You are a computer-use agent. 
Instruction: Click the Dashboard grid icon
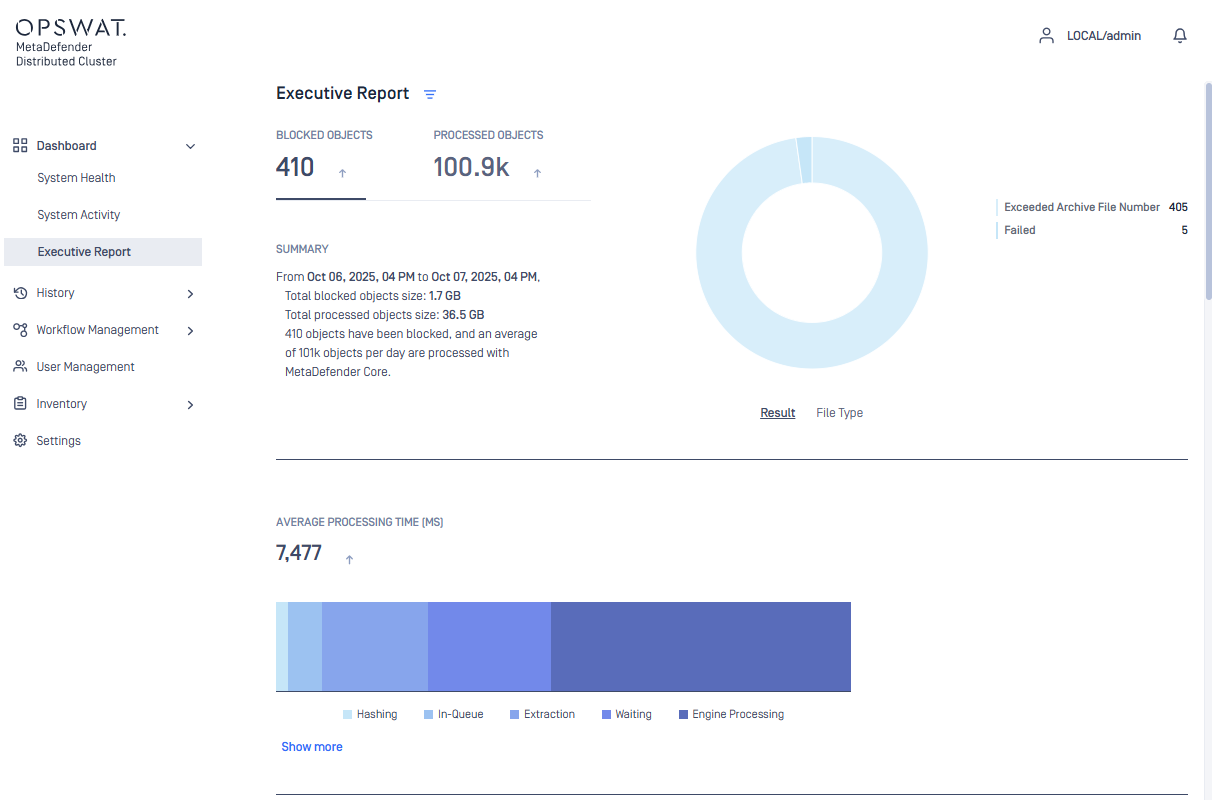20,146
